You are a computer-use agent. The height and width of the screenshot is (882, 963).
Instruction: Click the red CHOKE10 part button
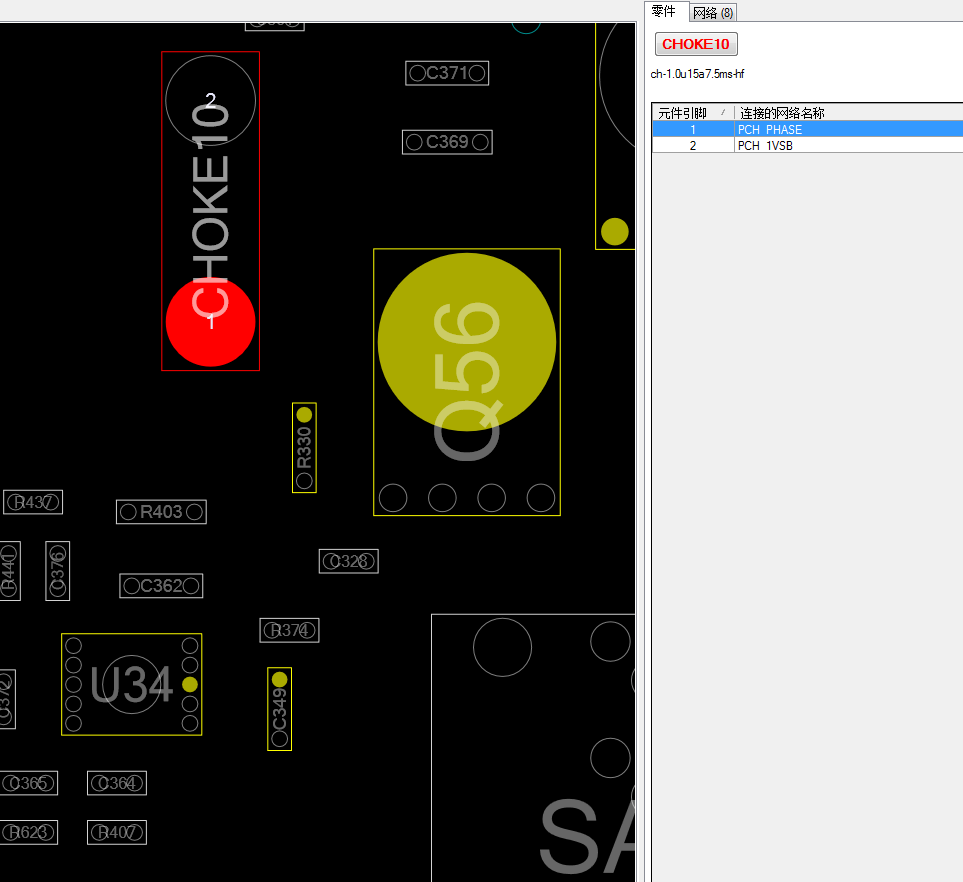696,44
